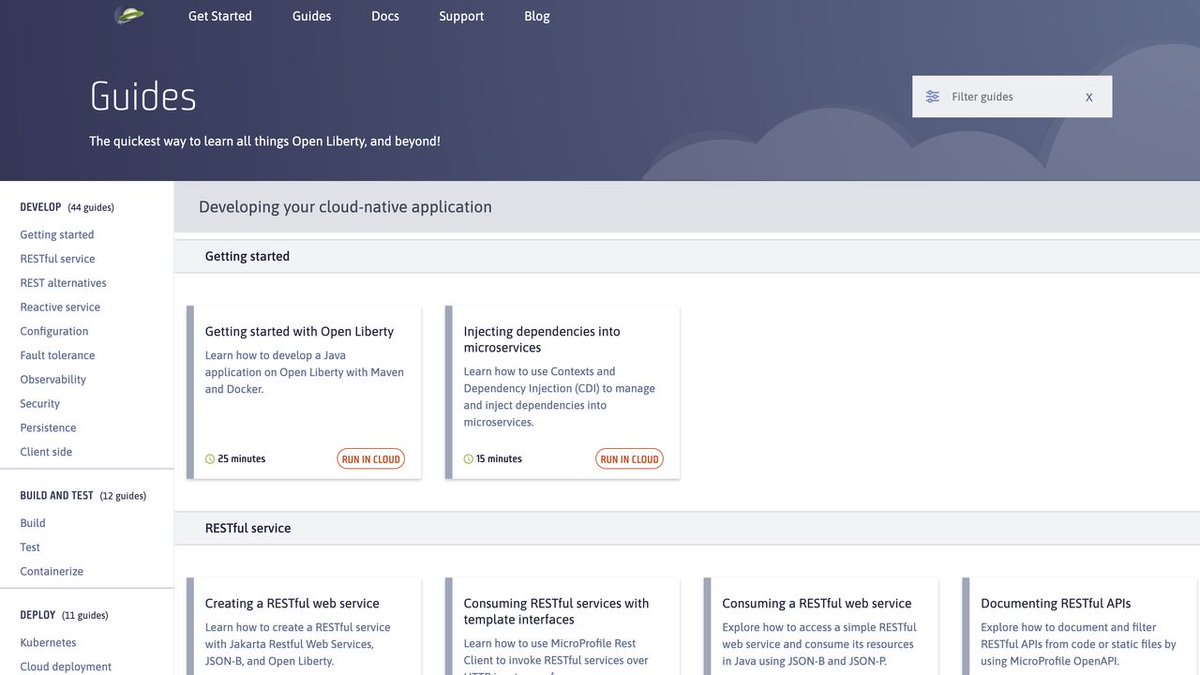This screenshot has height=675, width=1200.
Task: Click the clock icon beside 15 minutes
Action: pyautogui.click(x=469, y=459)
